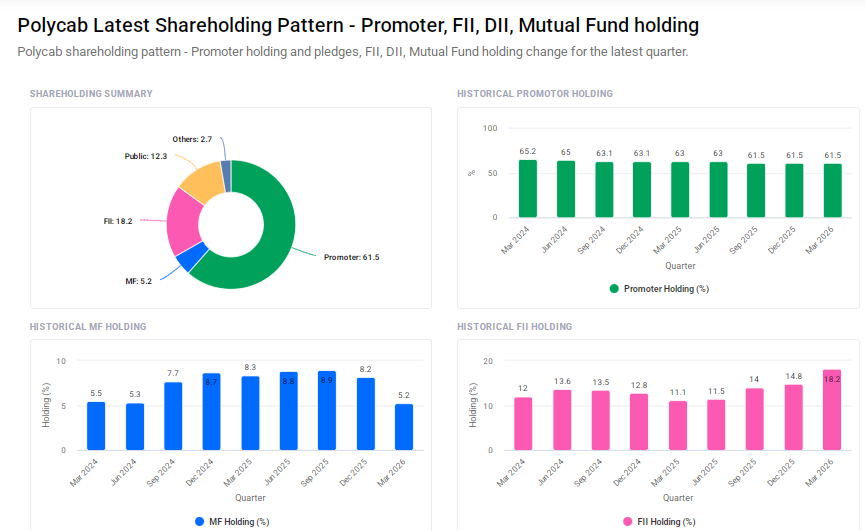
Task: Click the Mar 2024 promoter bar (65.2)
Action: tap(528, 189)
